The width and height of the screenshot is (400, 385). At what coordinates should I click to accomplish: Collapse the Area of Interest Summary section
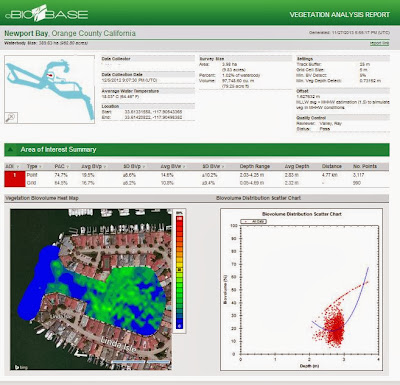point(11,150)
